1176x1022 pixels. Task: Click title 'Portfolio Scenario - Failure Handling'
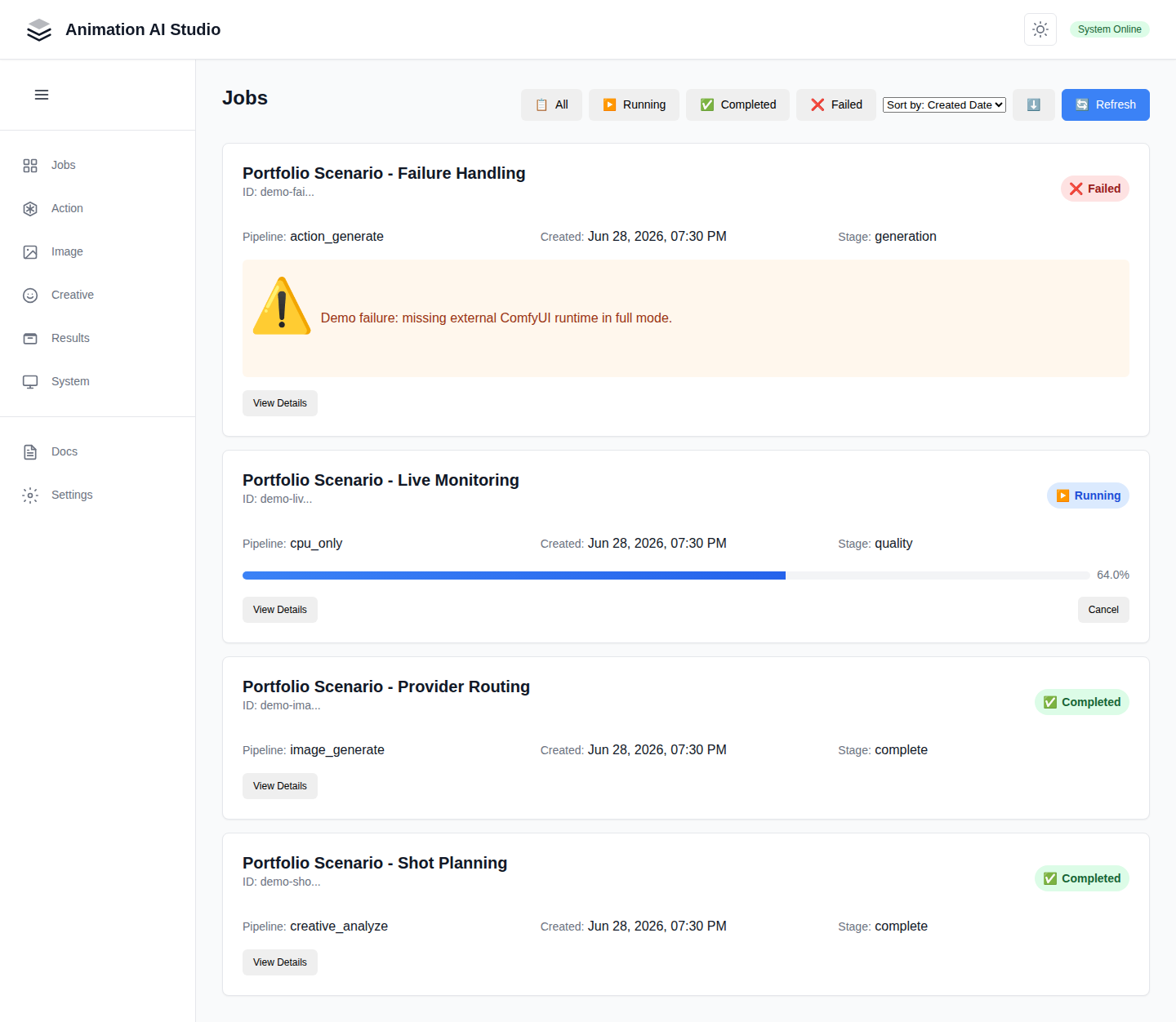pyautogui.click(x=384, y=173)
